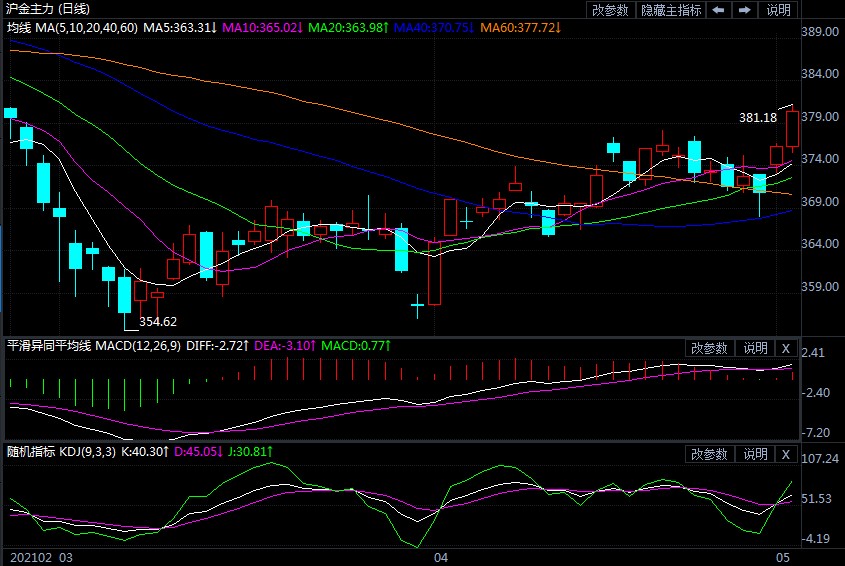Show MACD 说明 description
This screenshot has height=566, width=845.
tap(754, 348)
